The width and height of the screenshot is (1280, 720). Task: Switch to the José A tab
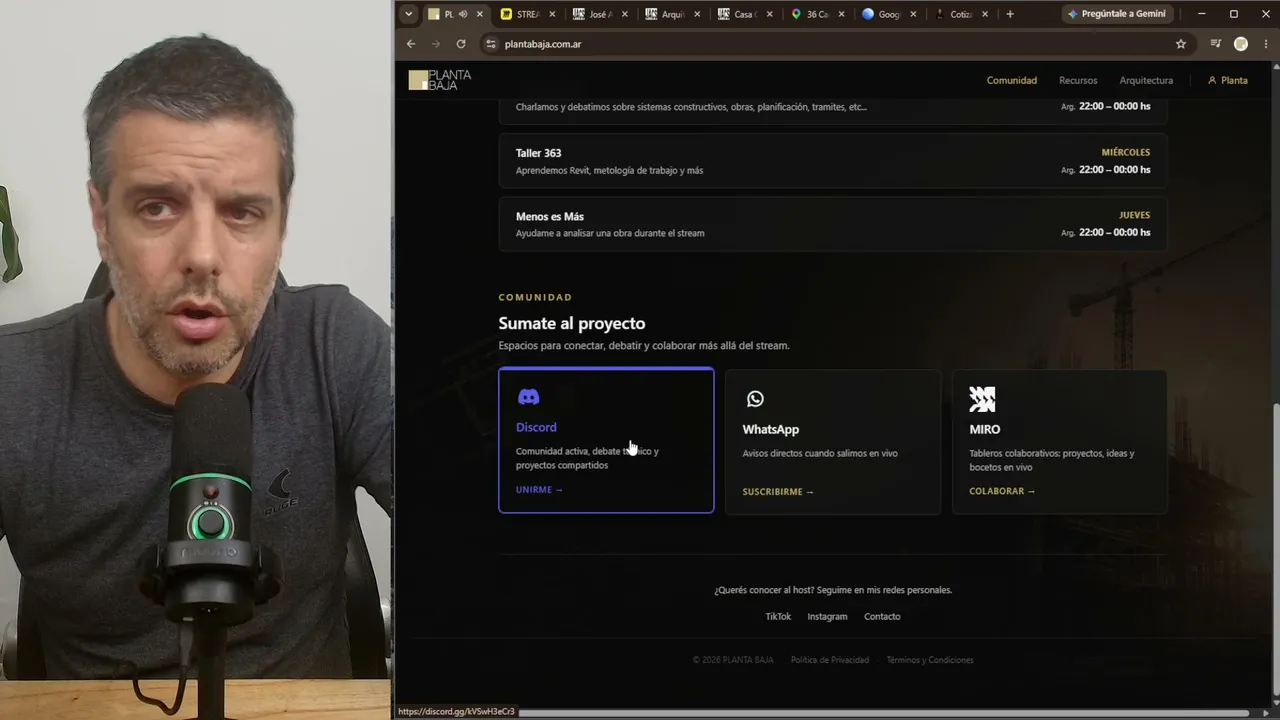coord(601,14)
